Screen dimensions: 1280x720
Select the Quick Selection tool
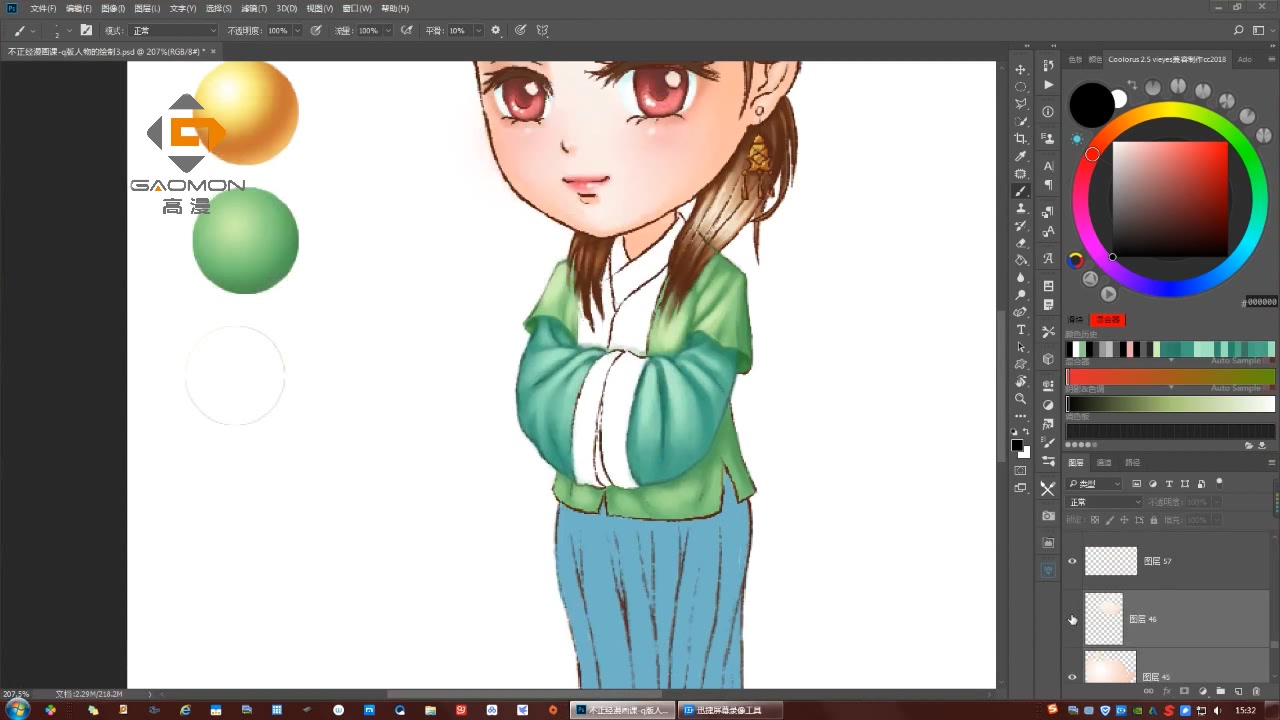point(1021,121)
